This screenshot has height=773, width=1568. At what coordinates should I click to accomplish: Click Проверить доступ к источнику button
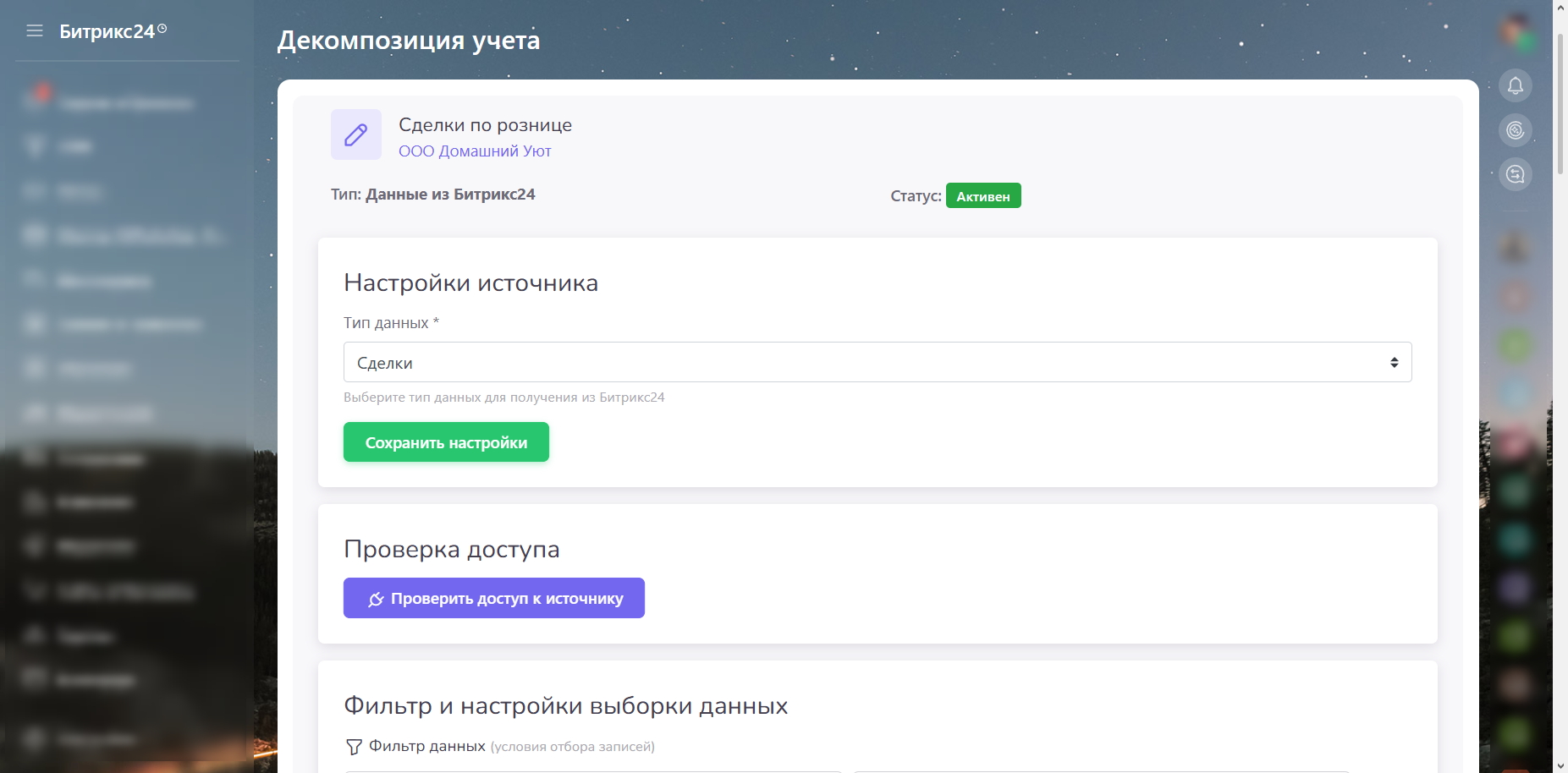pos(493,598)
